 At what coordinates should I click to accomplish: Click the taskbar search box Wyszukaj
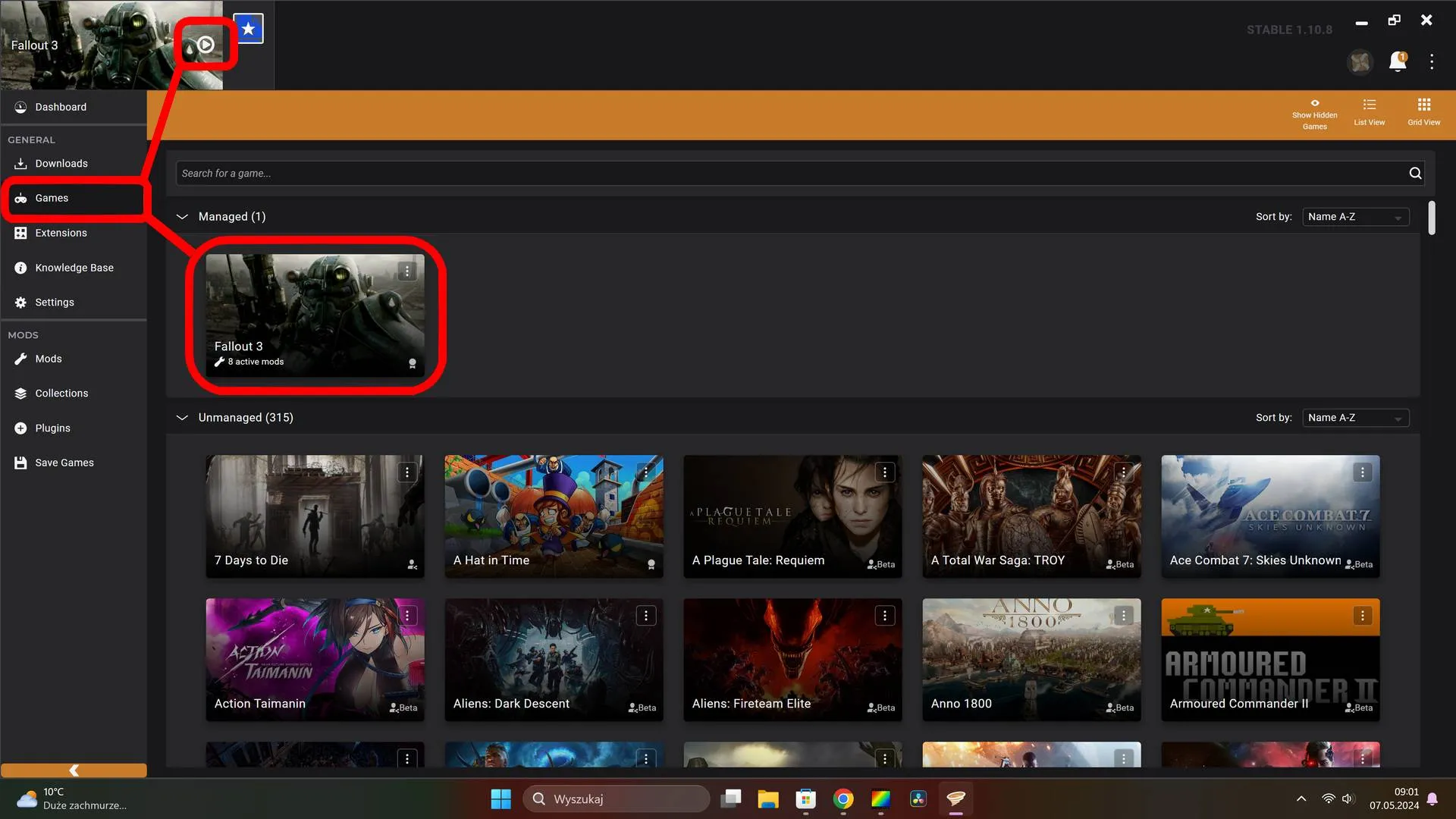(617, 799)
